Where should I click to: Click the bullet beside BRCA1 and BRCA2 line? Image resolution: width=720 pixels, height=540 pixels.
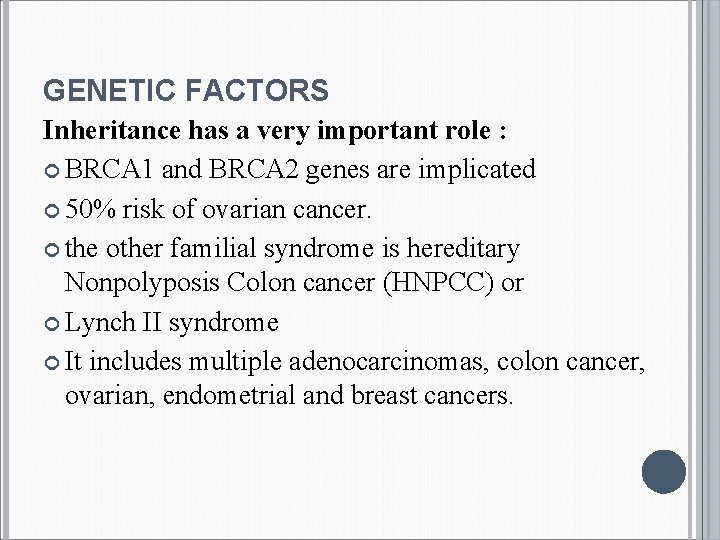tap(52, 171)
